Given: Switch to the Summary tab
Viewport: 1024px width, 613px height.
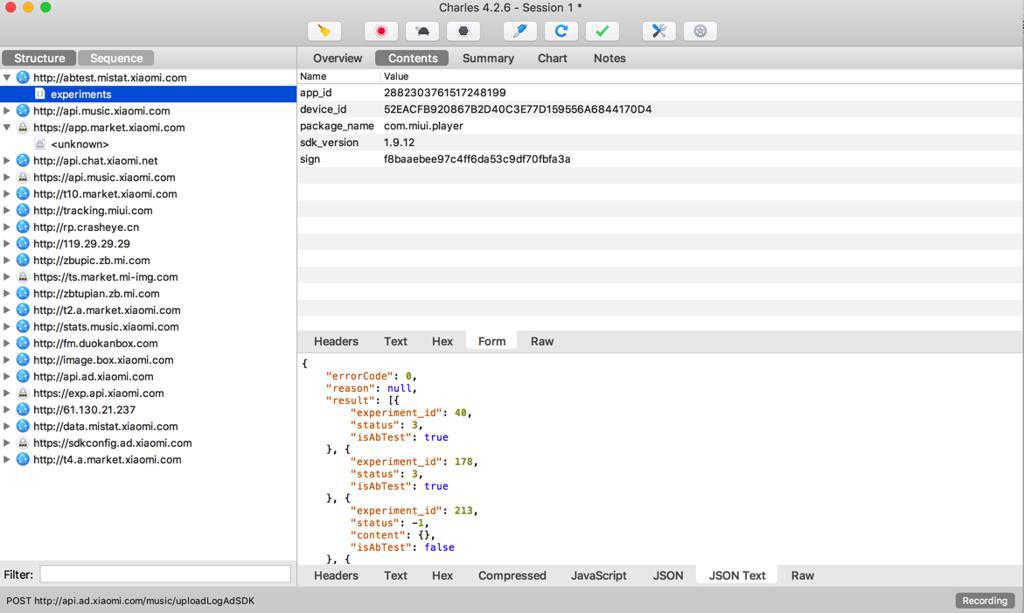Looking at the screenshot, I should (488, 58).
